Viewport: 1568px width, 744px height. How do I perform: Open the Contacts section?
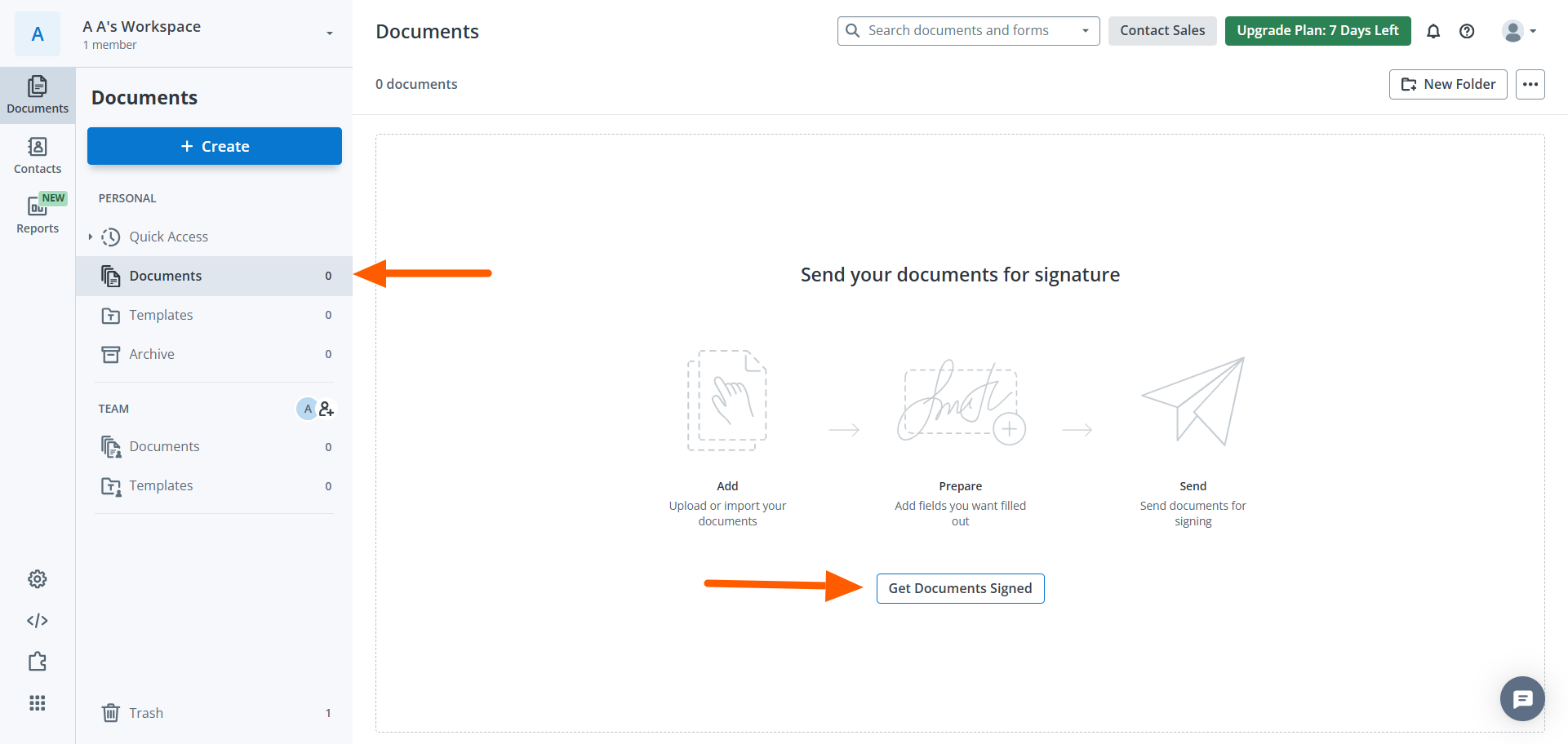[x=38, y=155]
